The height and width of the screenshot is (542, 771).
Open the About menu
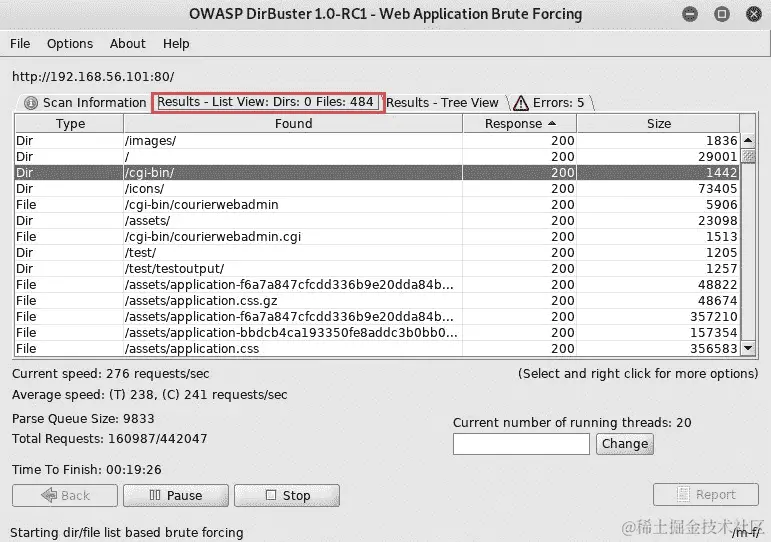click(x=127, y=44)
